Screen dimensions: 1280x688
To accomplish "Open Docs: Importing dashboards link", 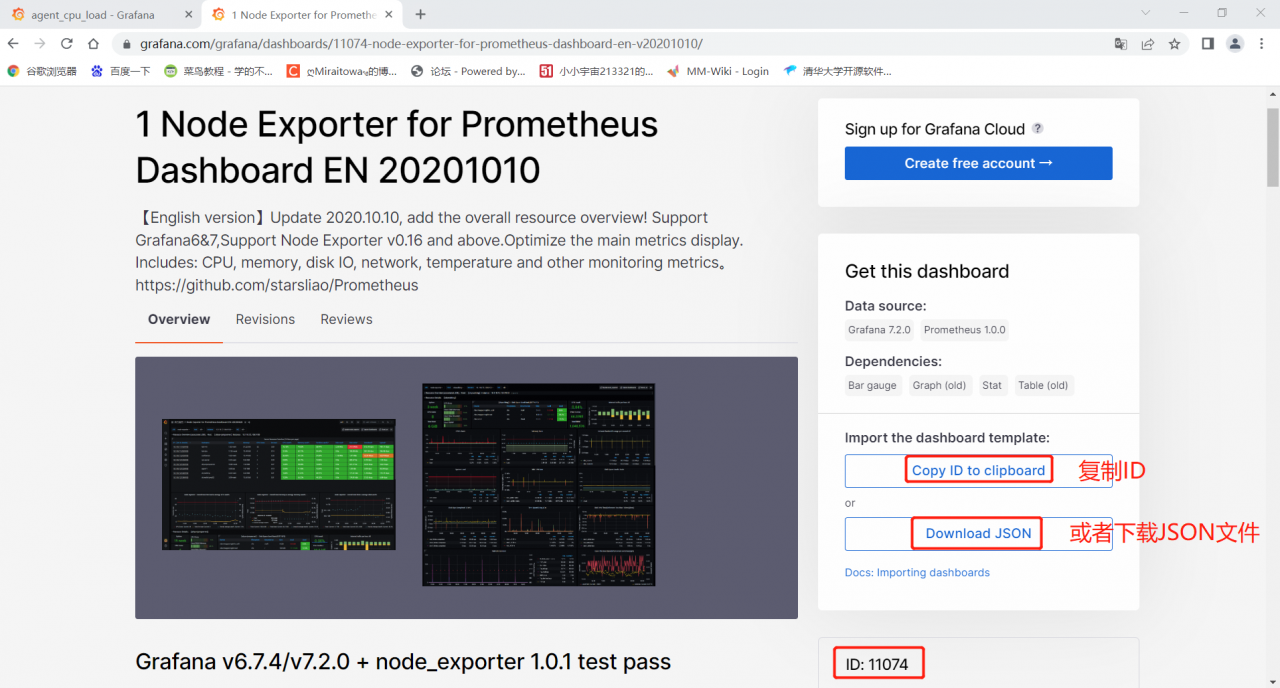I will tap(917, 573).
